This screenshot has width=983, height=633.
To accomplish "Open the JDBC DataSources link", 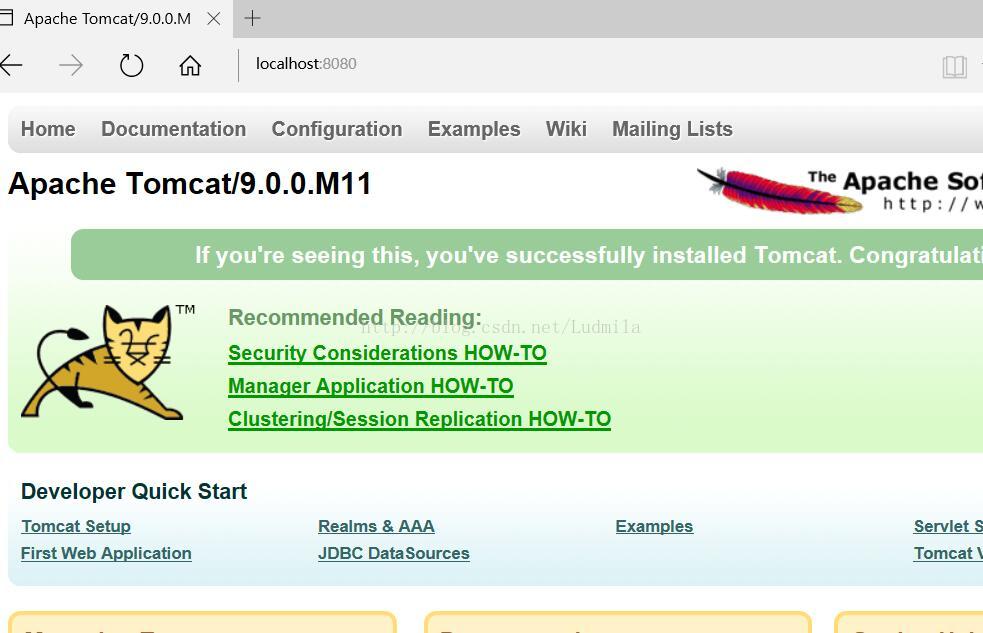I will [394, 553].
